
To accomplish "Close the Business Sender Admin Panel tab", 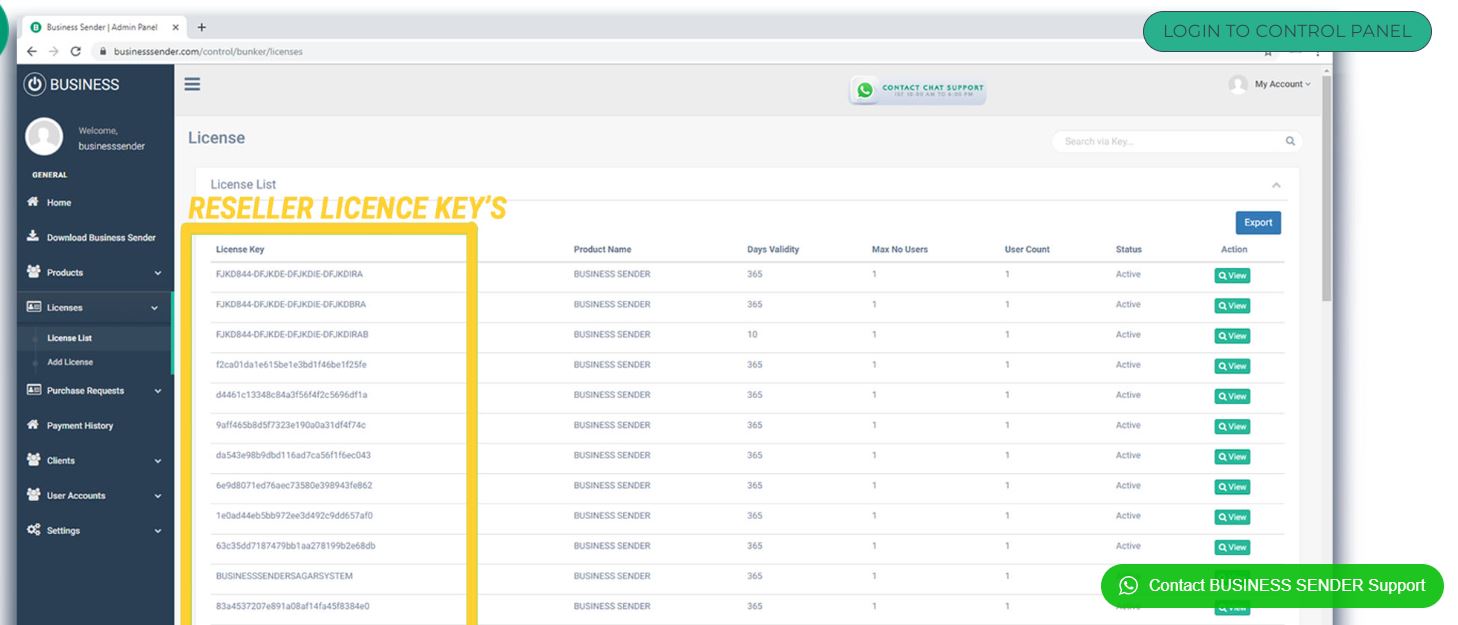I will click(176, 27).
